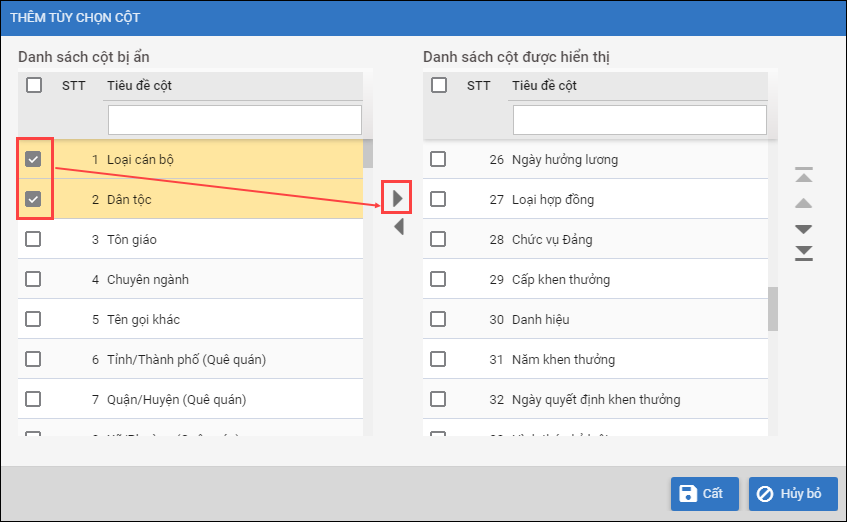Move selected column up one position
The height and width of the screenshot is (522, 847).
click(804, 203)
